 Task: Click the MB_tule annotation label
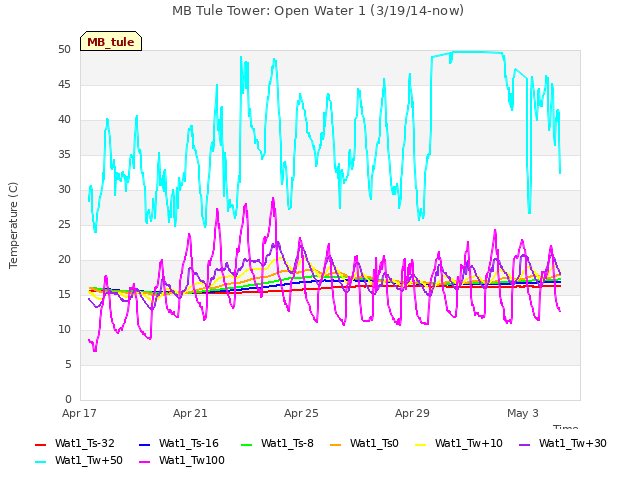[x=111, y=42]
